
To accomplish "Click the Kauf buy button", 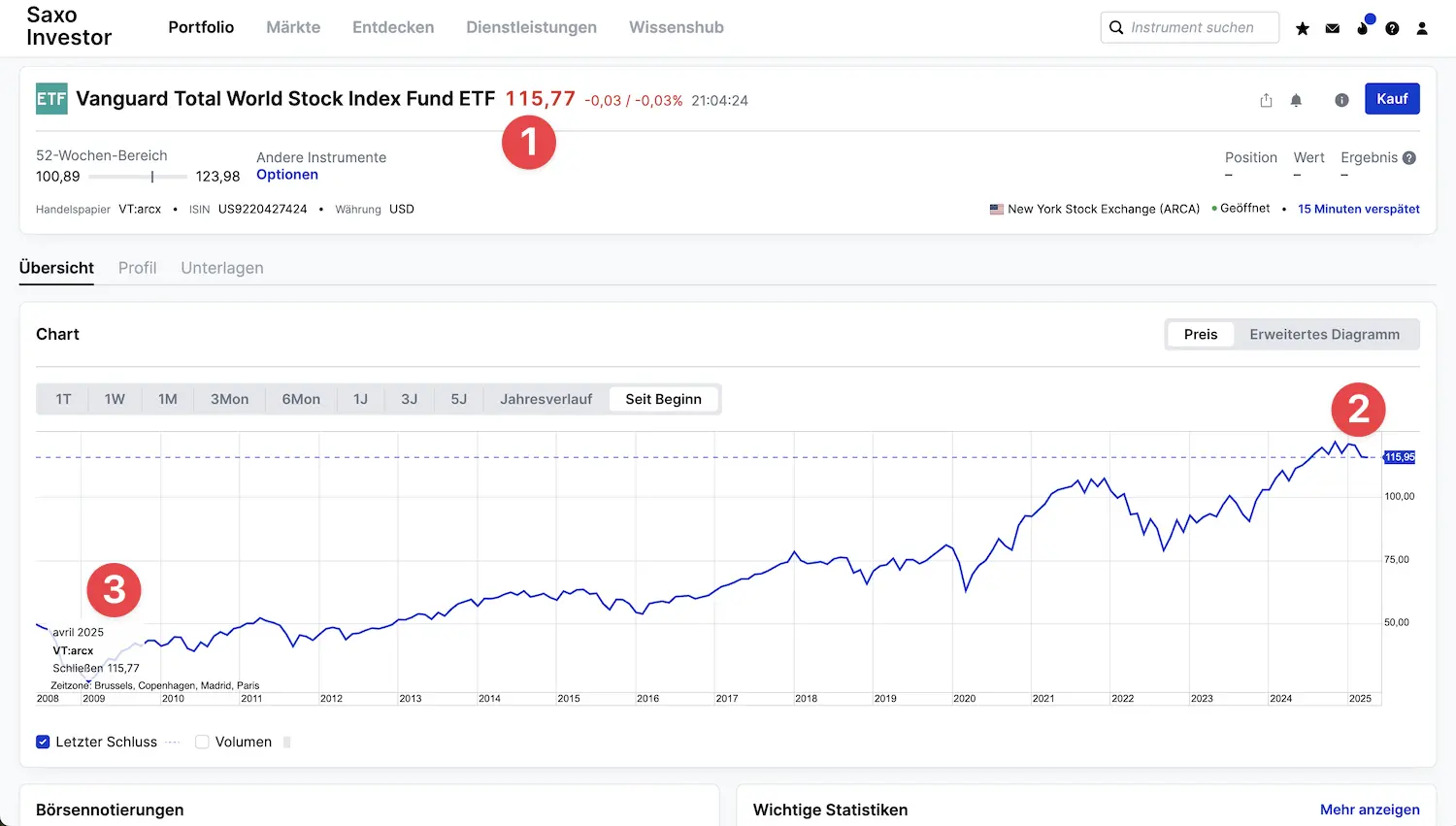I will 1392,99.
